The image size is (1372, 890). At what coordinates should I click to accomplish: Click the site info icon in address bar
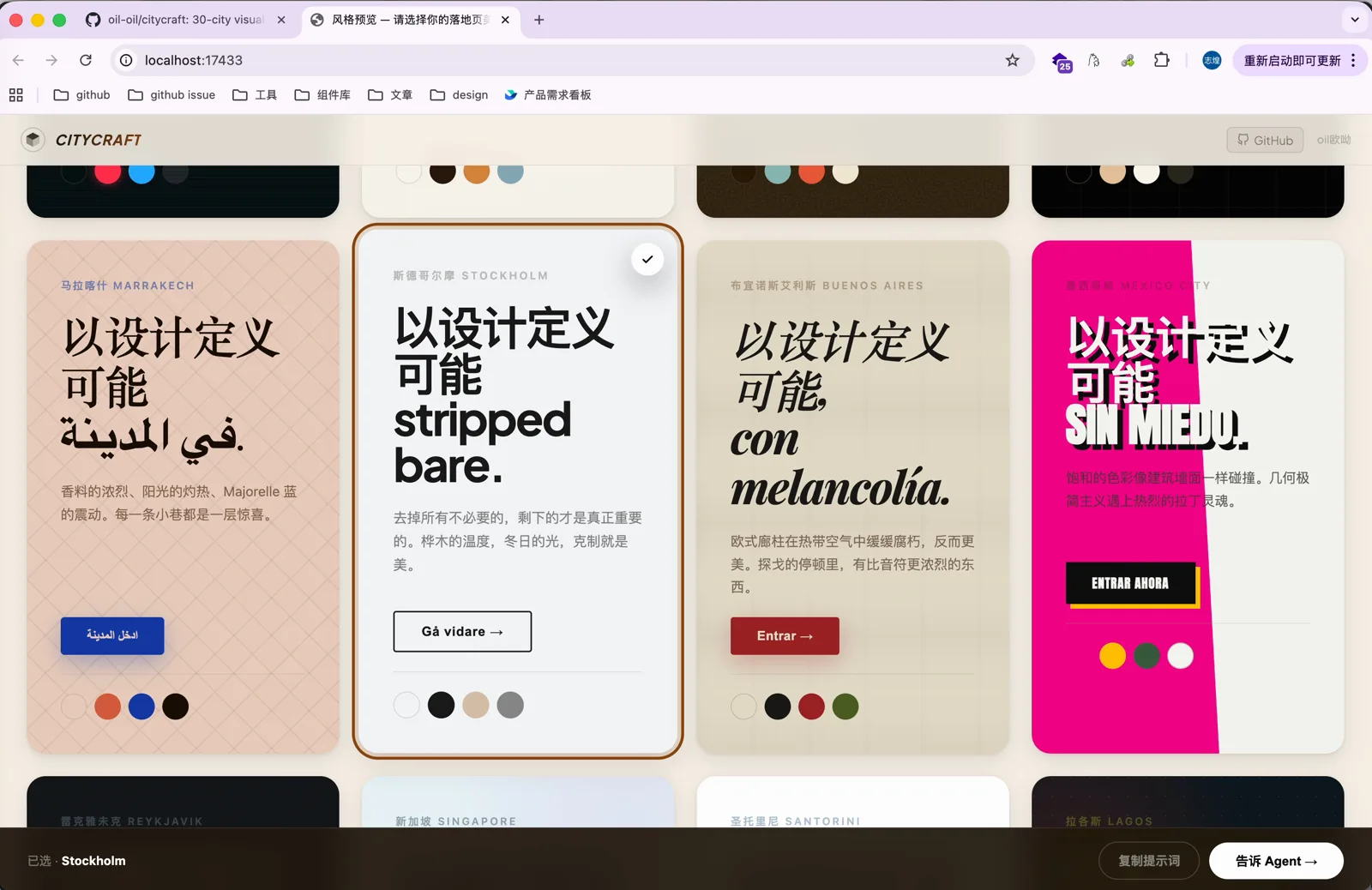coord(126,60)
